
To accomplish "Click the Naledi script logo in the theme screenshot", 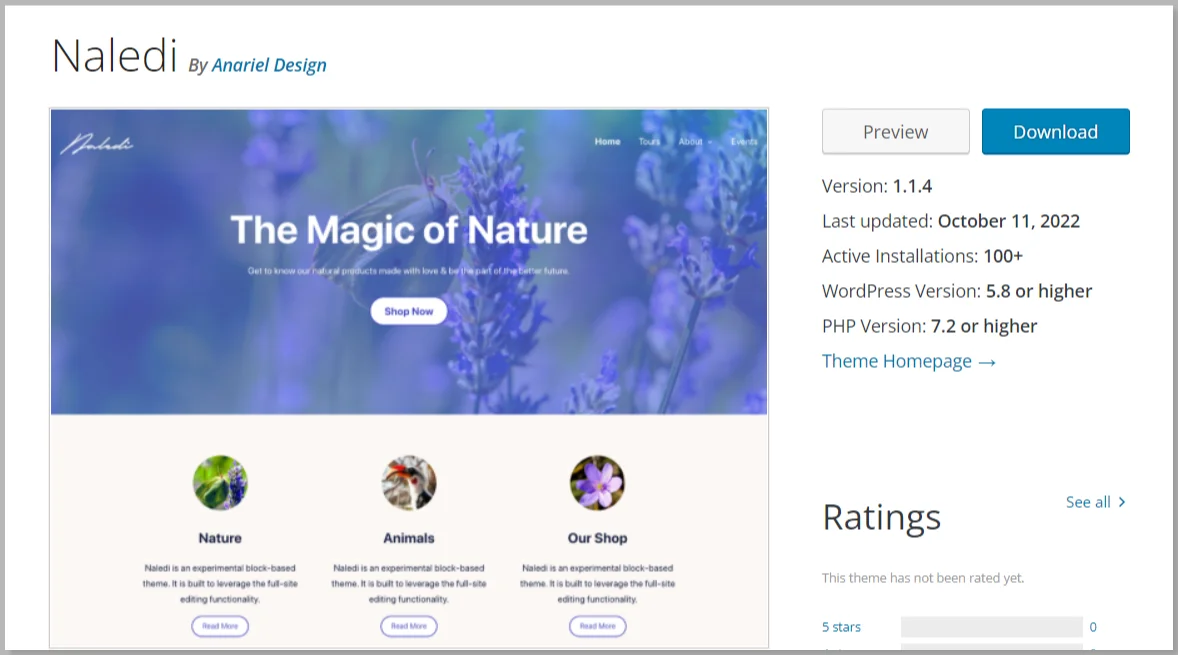I will tap(97, 143).
